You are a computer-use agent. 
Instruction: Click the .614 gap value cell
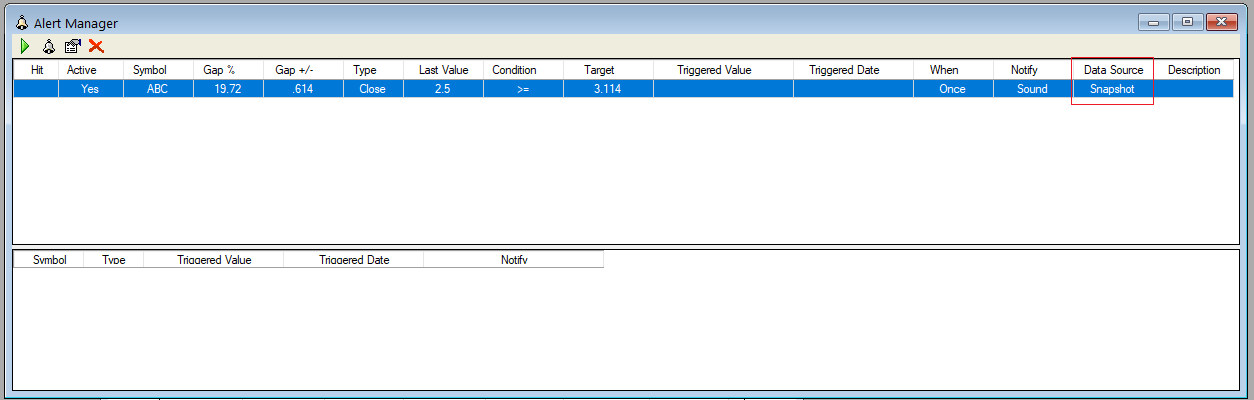[x=304, y=89]
